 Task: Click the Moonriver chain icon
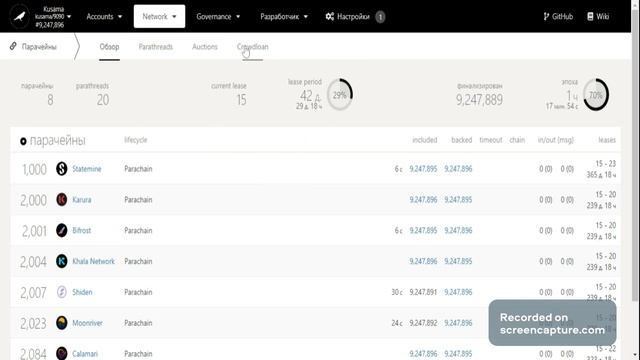pos(62,323)
